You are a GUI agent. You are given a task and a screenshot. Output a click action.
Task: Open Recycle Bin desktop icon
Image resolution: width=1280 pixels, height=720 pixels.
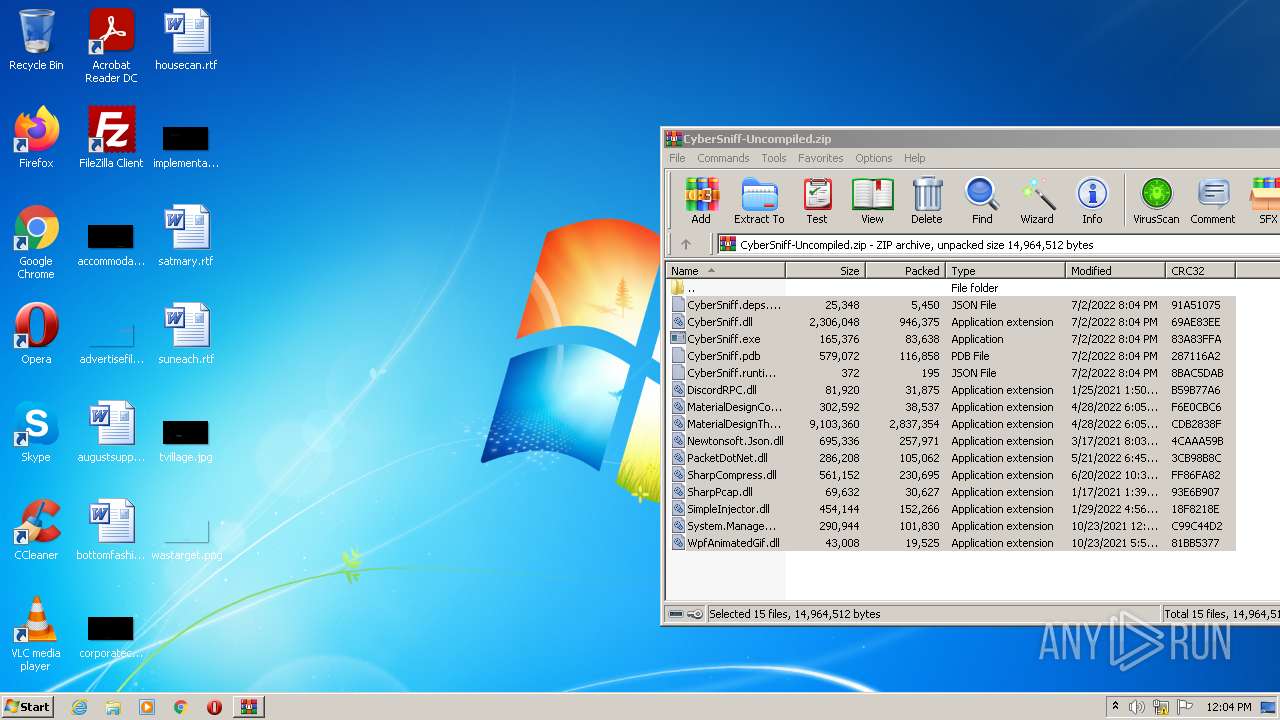[x=36, y=40]
